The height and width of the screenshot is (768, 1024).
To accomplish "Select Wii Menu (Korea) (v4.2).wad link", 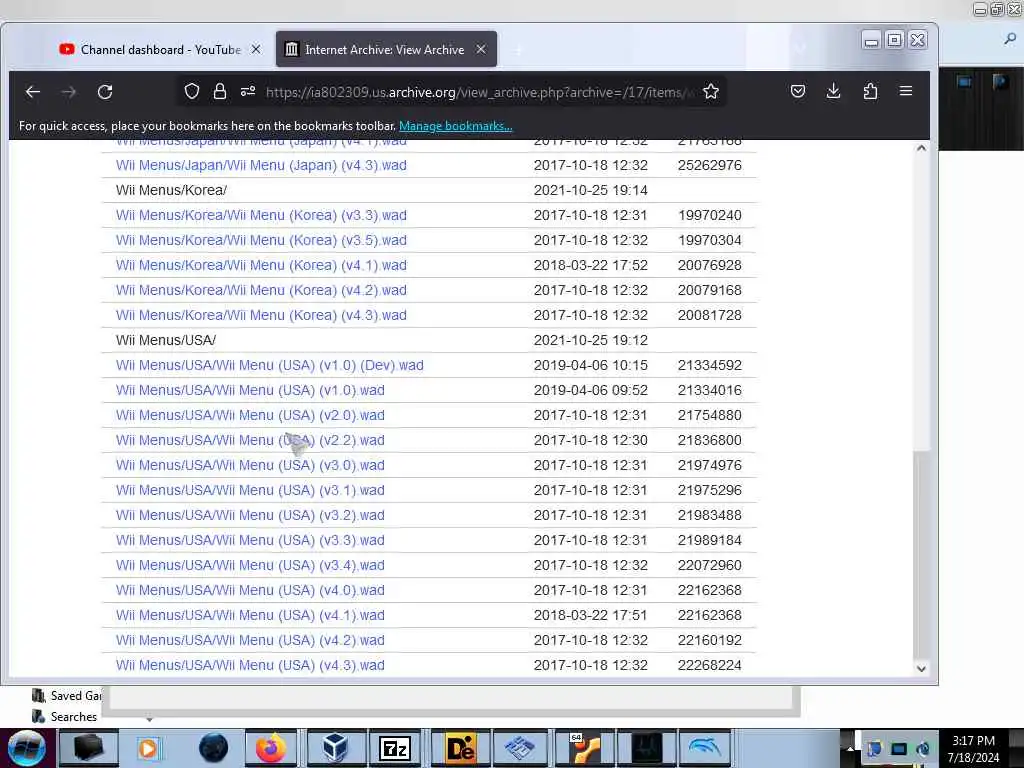I will 261,290.
